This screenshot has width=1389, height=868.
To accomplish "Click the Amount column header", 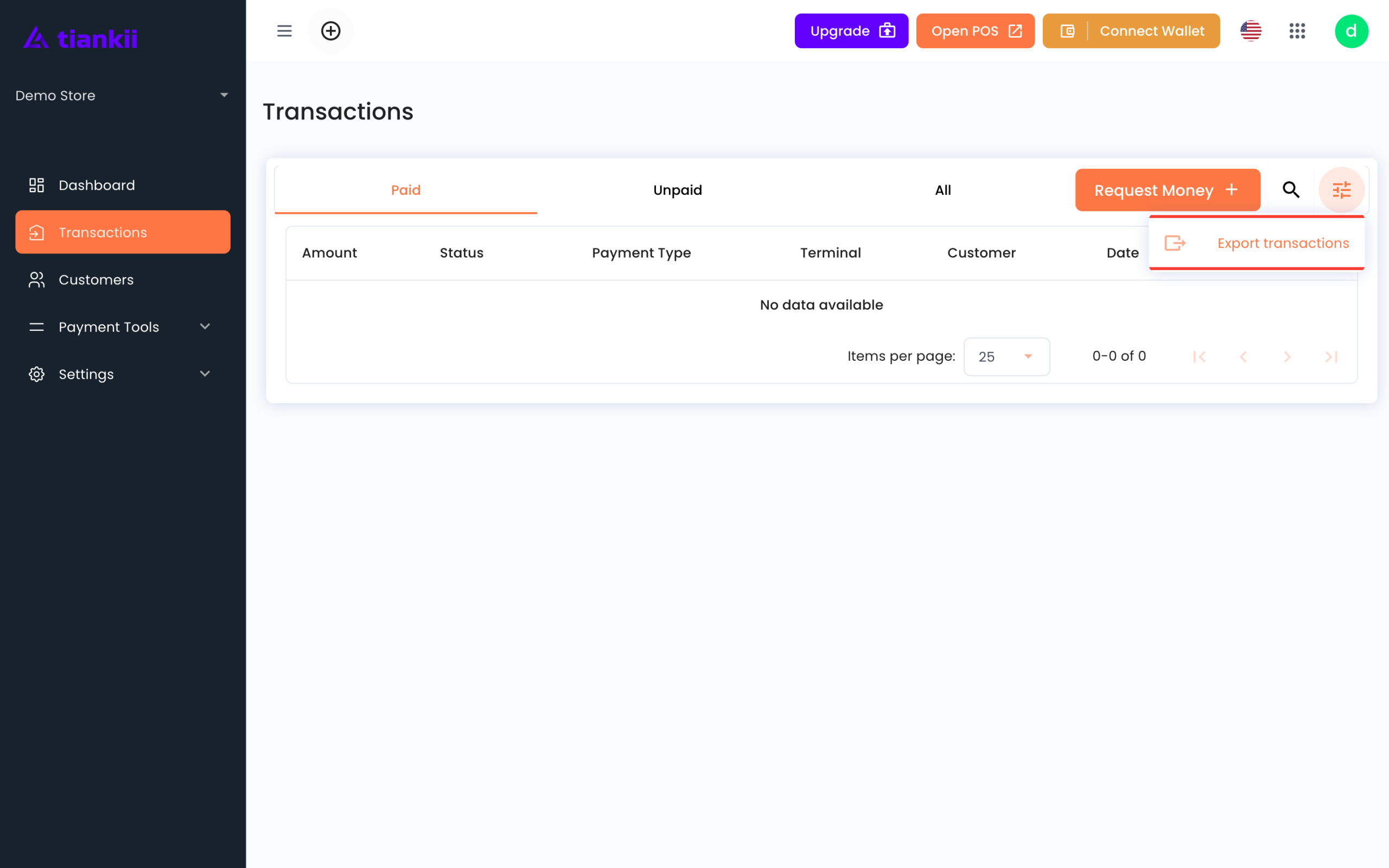I will 329,253.
